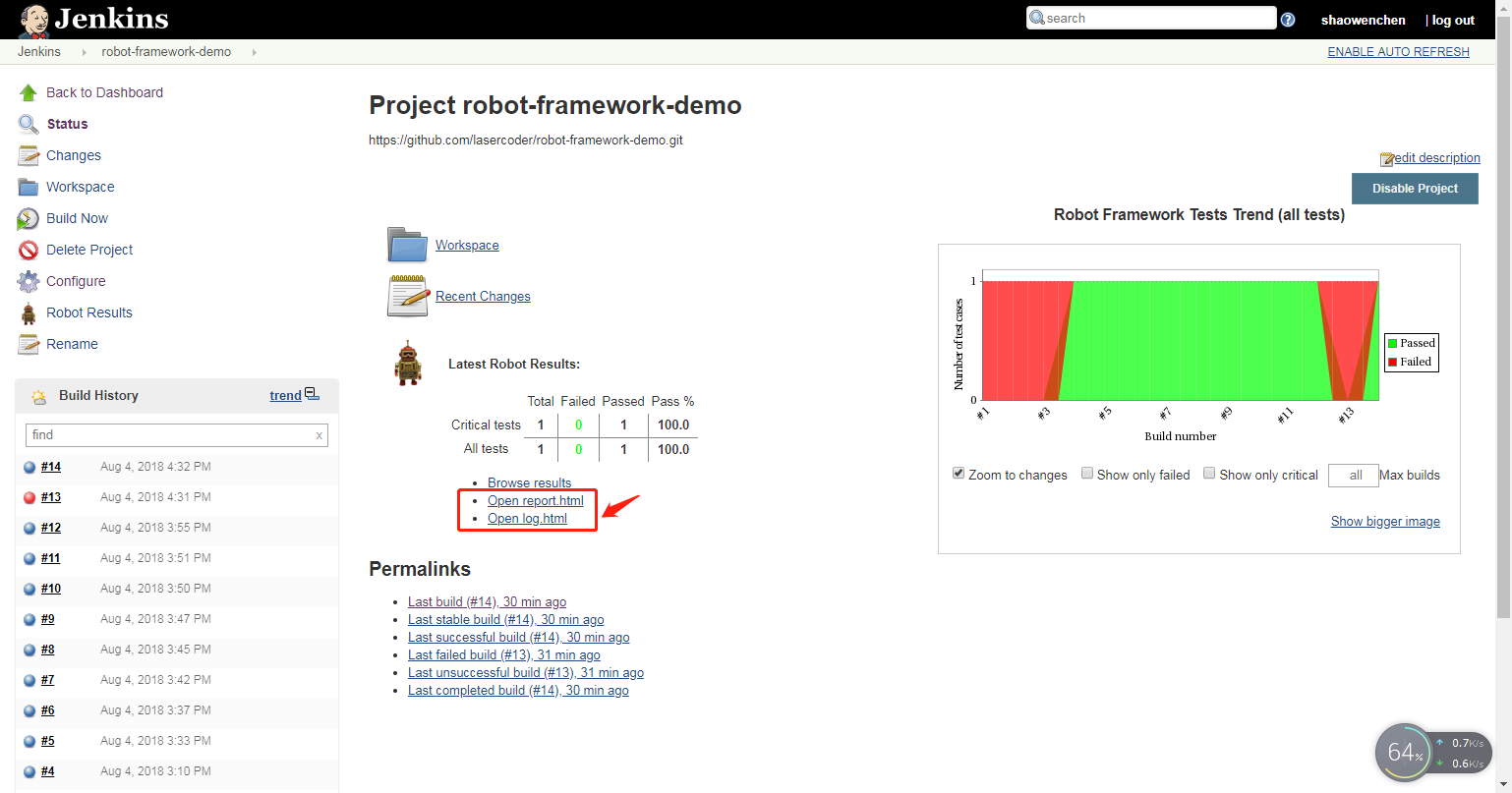Expand breadcrumb arrow after Jenkins
1512x793 pixels.
[x=84, y=52]
